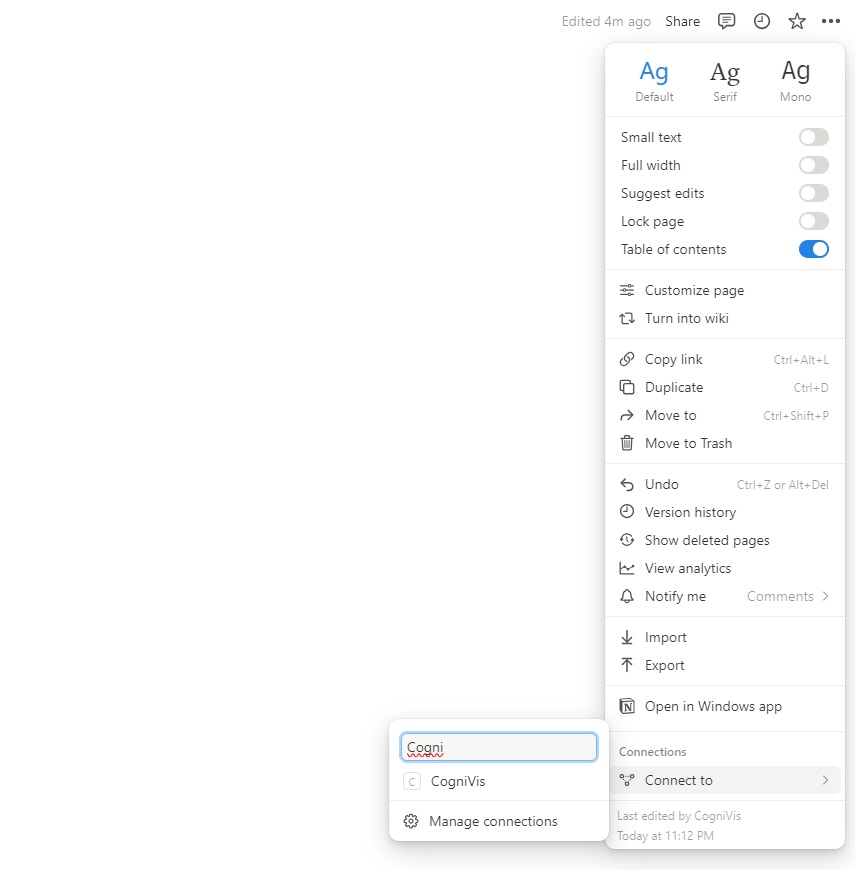Toggle Lock page switch
This screenshot has width=855, height=870.
(x=813, y=221)
